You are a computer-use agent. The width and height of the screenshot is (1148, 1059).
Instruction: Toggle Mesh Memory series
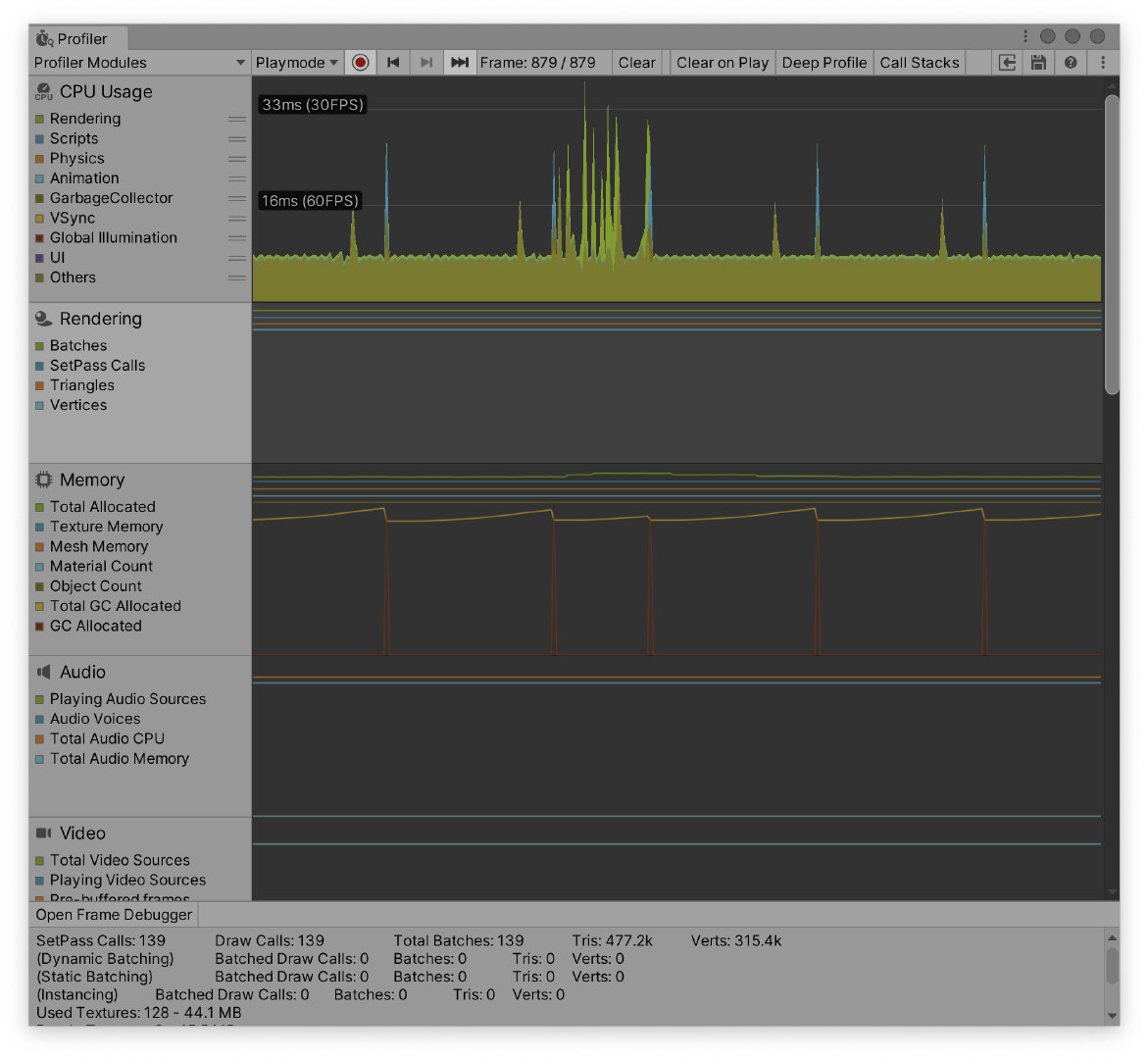tap(39, 546)
